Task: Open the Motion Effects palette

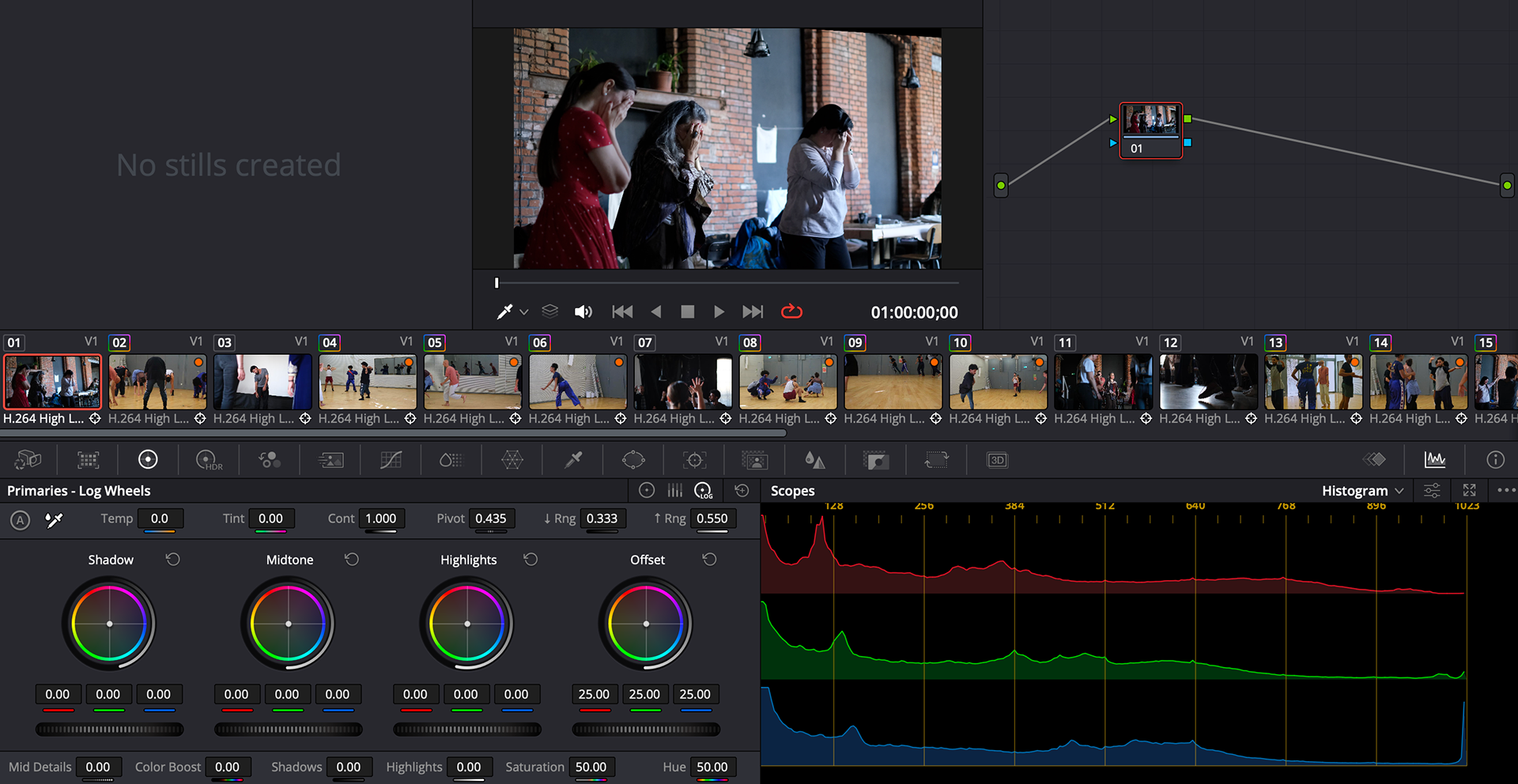Action: click(330, 460)
